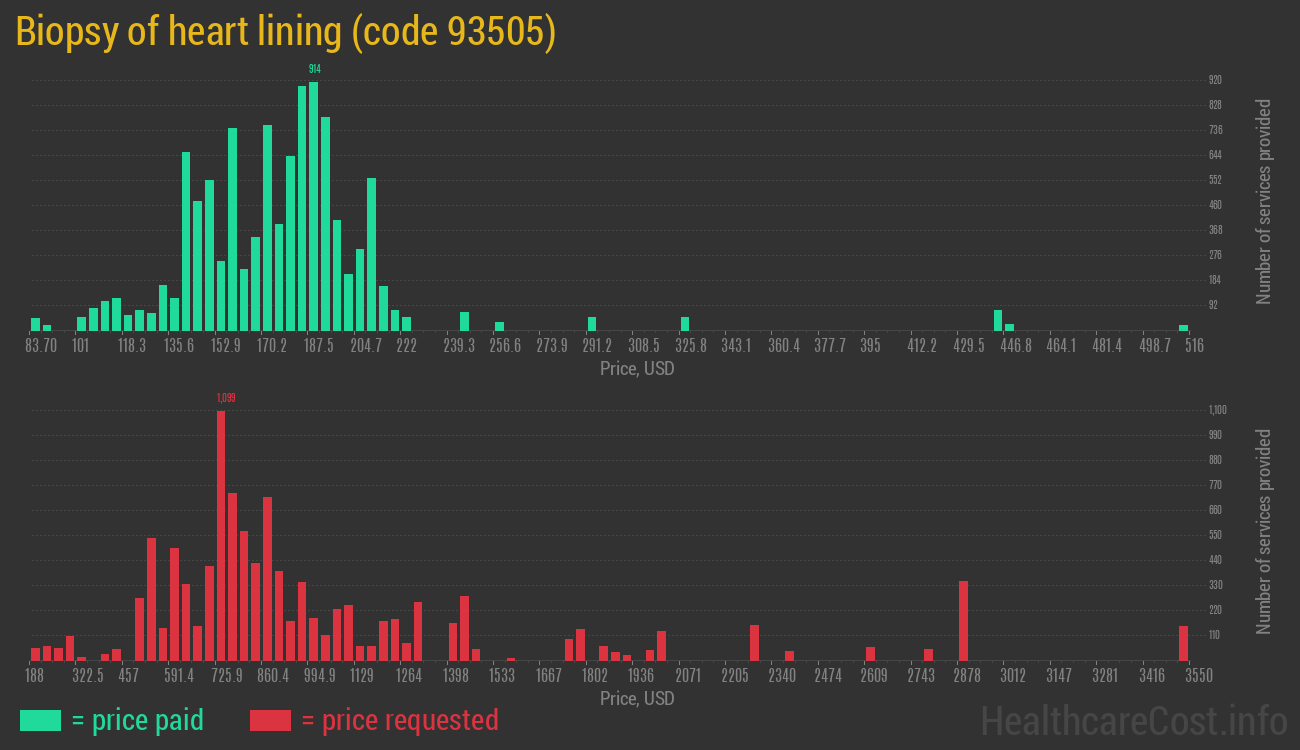Select the isolated red bar near 2878

click(x=963, y=620)
